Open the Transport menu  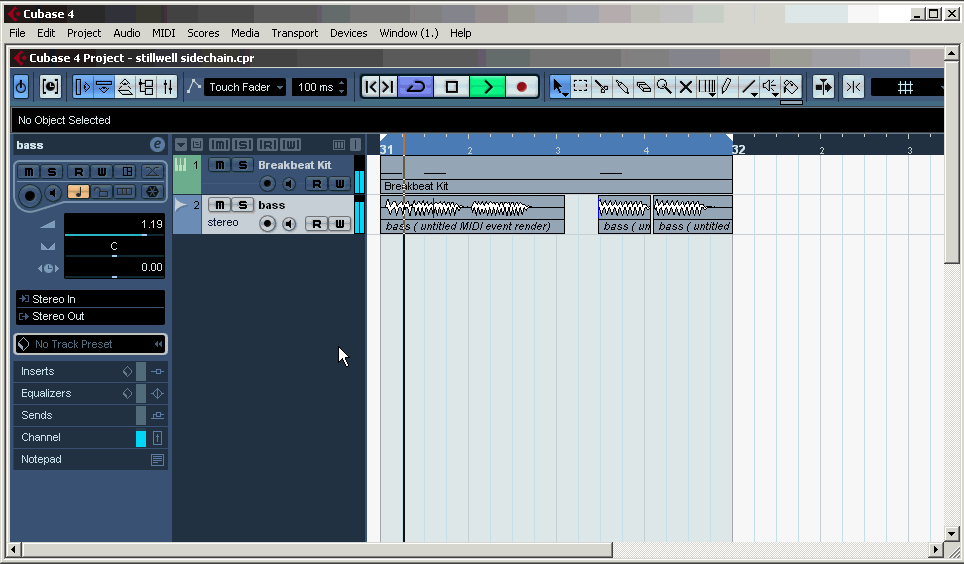point(294,33)
